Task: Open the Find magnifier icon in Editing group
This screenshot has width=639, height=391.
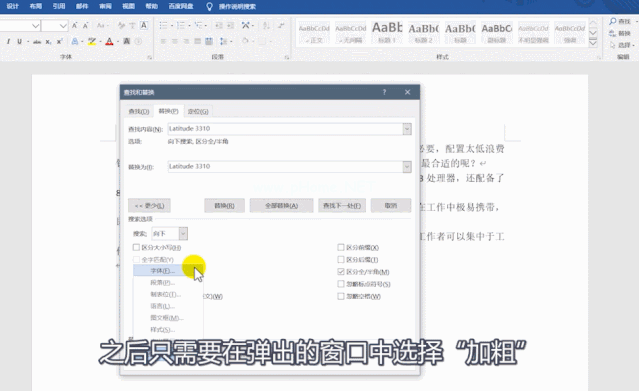Action: point(613,21)
